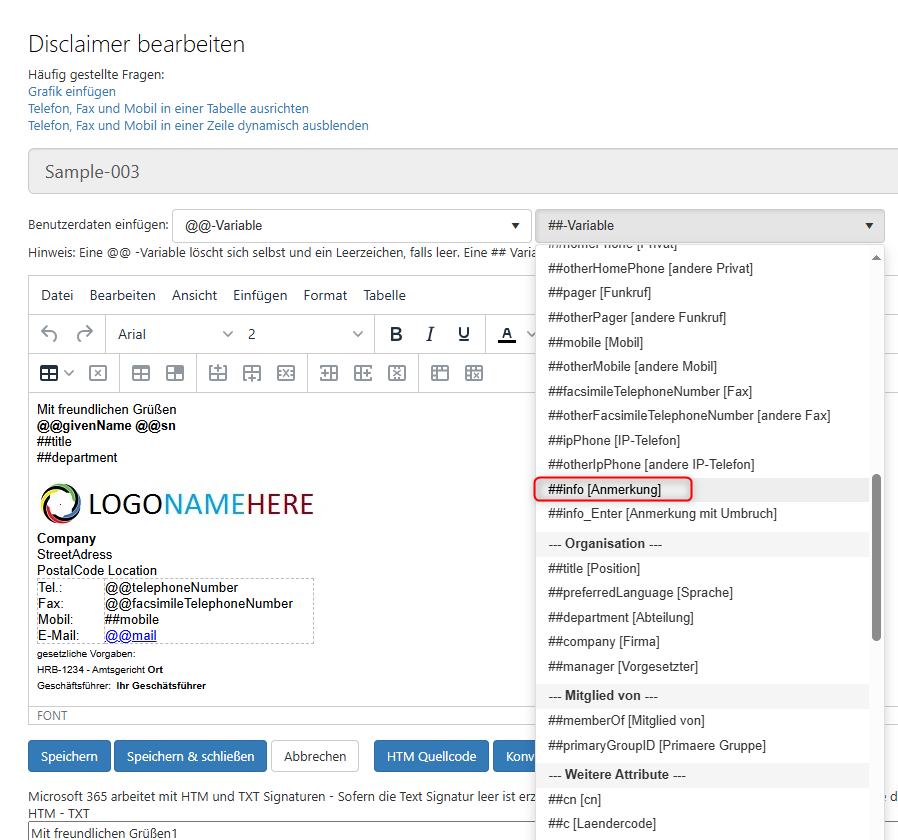Open the Einfügen menu
This screenshot has width=898, height=840.
click(260, 295)
